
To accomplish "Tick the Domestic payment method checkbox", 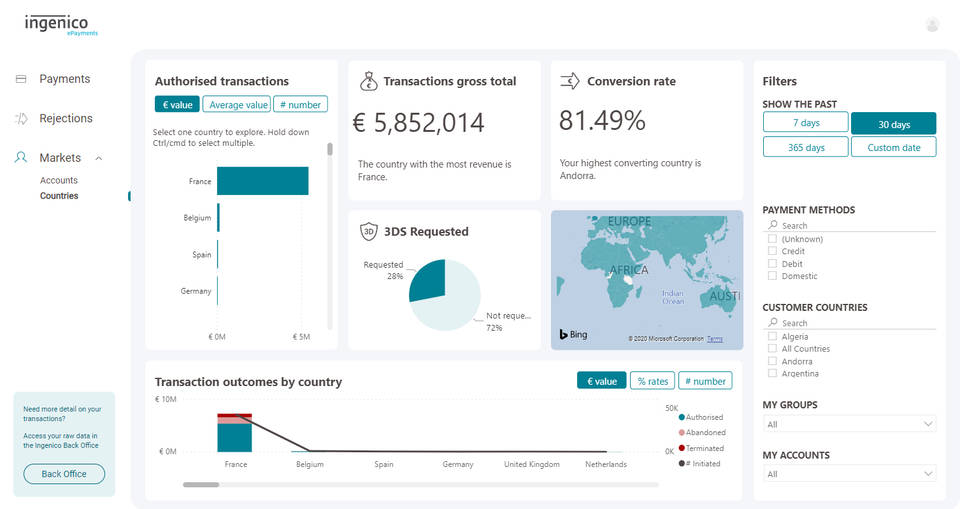I will [772, 276].
